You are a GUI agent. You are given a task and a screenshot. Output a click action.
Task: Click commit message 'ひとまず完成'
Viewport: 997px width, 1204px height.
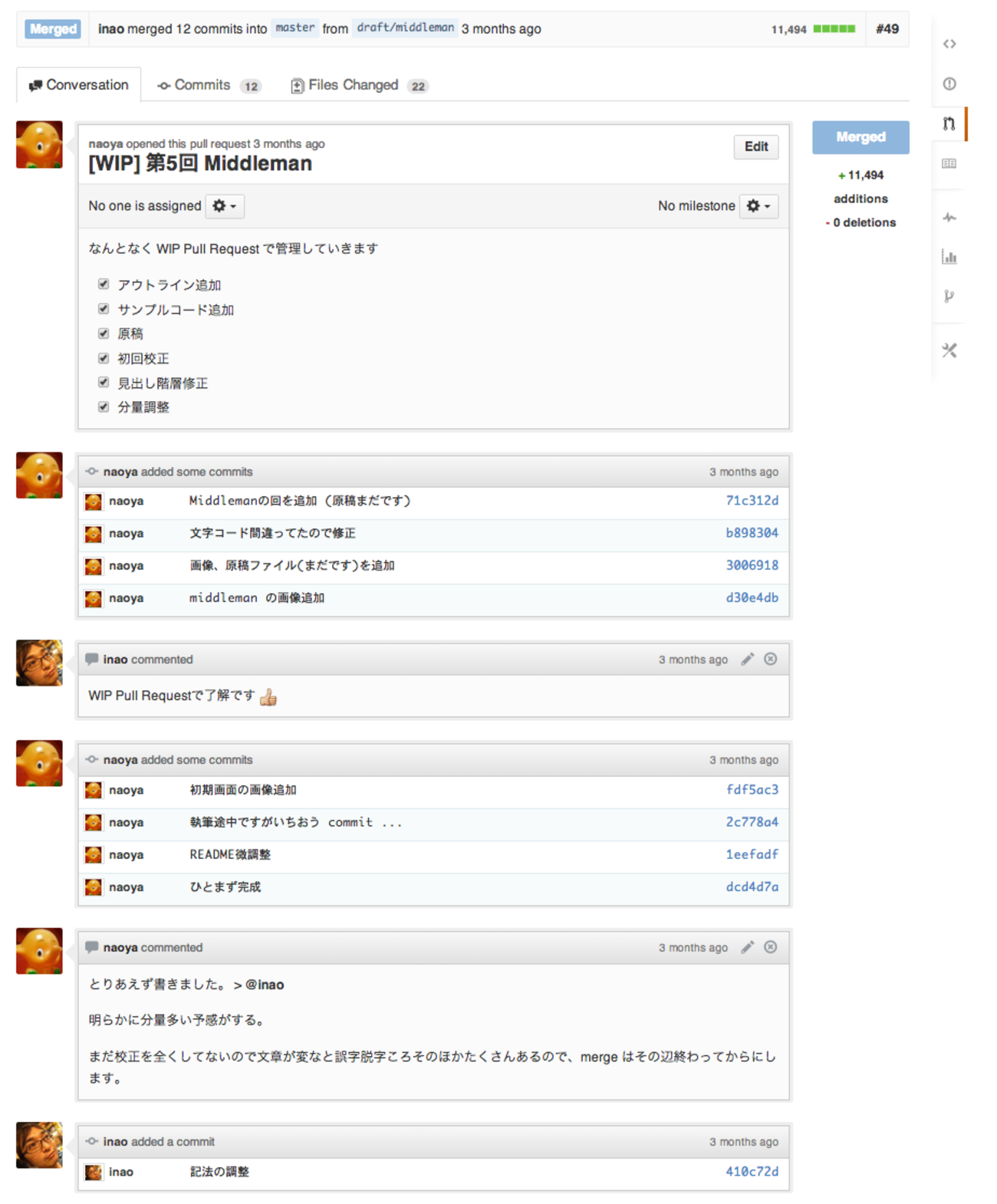point(225,887)
